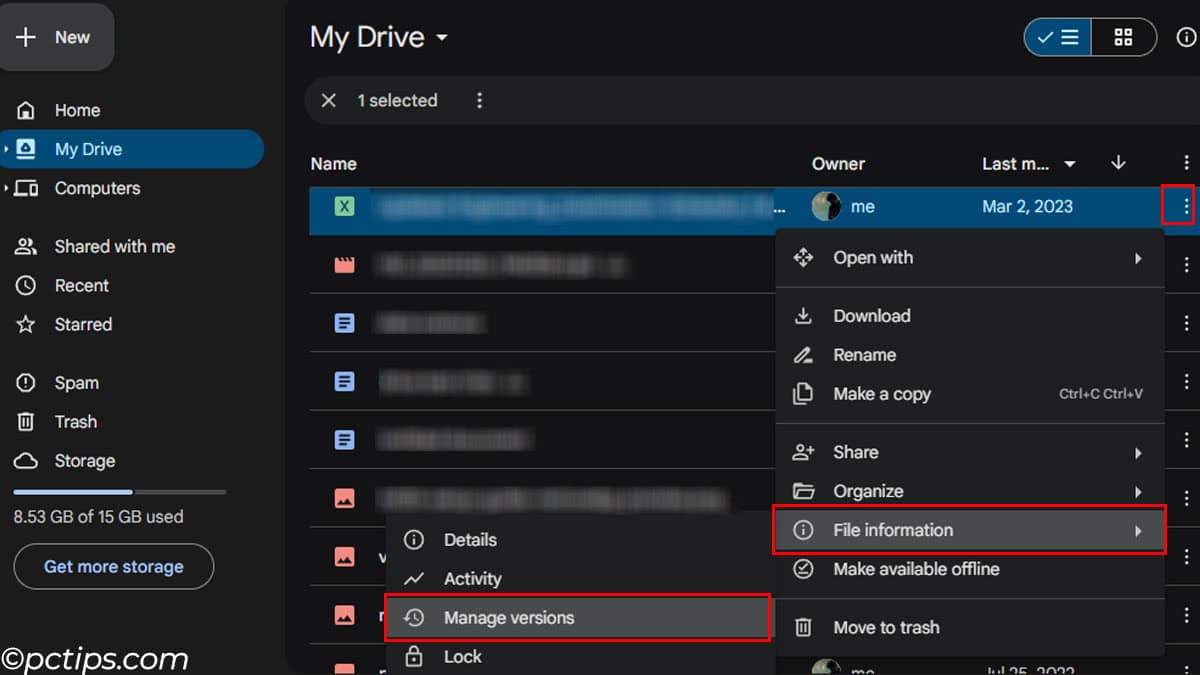Click the owner avatar for me
1200x675 pixels.
pos(826,207)
